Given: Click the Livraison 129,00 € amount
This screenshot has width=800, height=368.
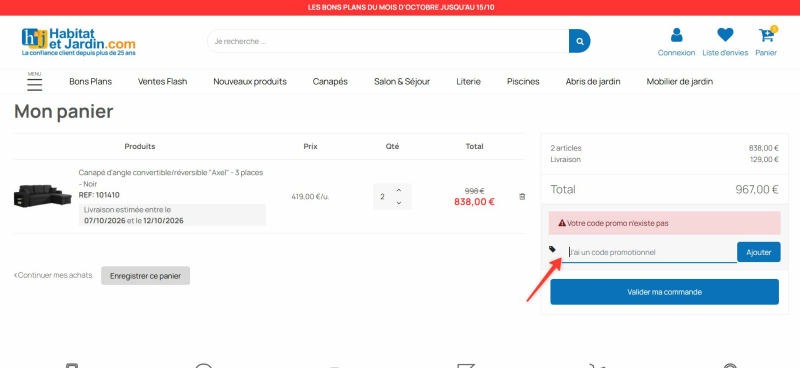Looking at the screenshot, I should point(763,159).
